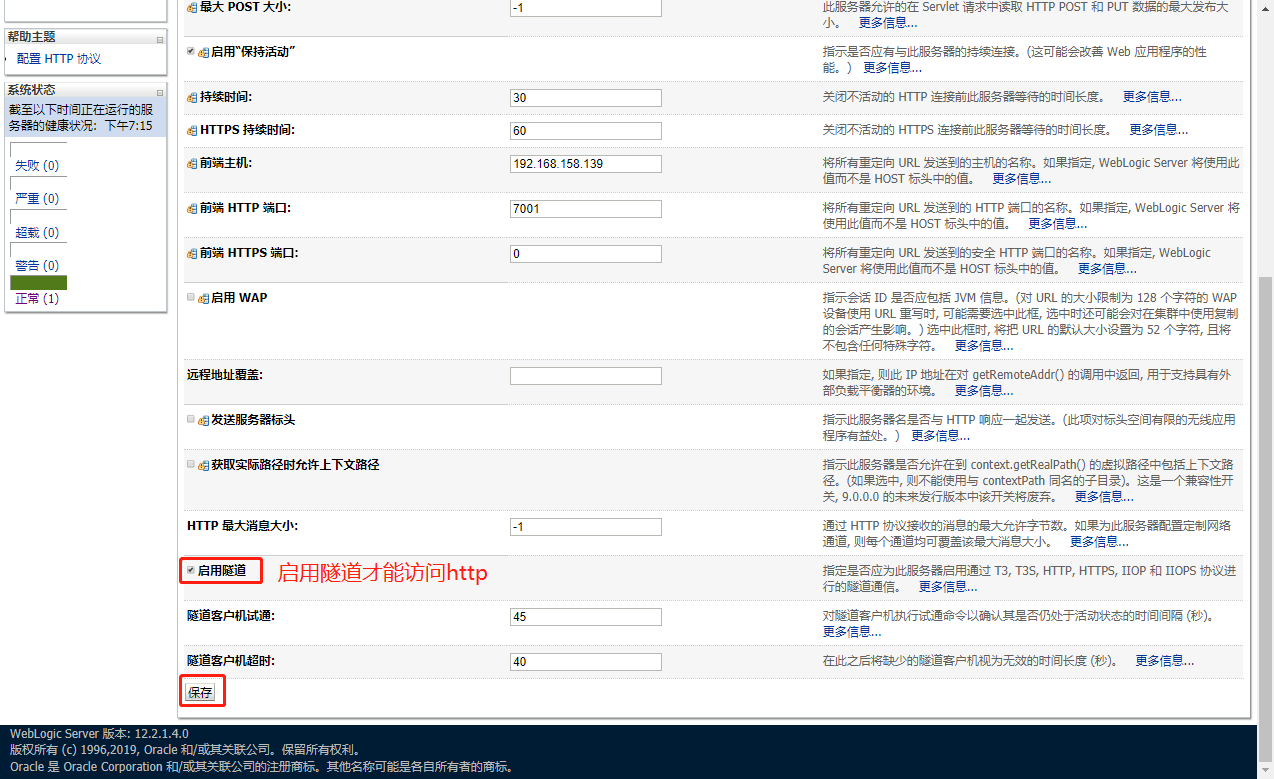Focus the empty 远程地址覆盖 input field
This screenshot has height=779, width=1274.
(x=586, y=376)
